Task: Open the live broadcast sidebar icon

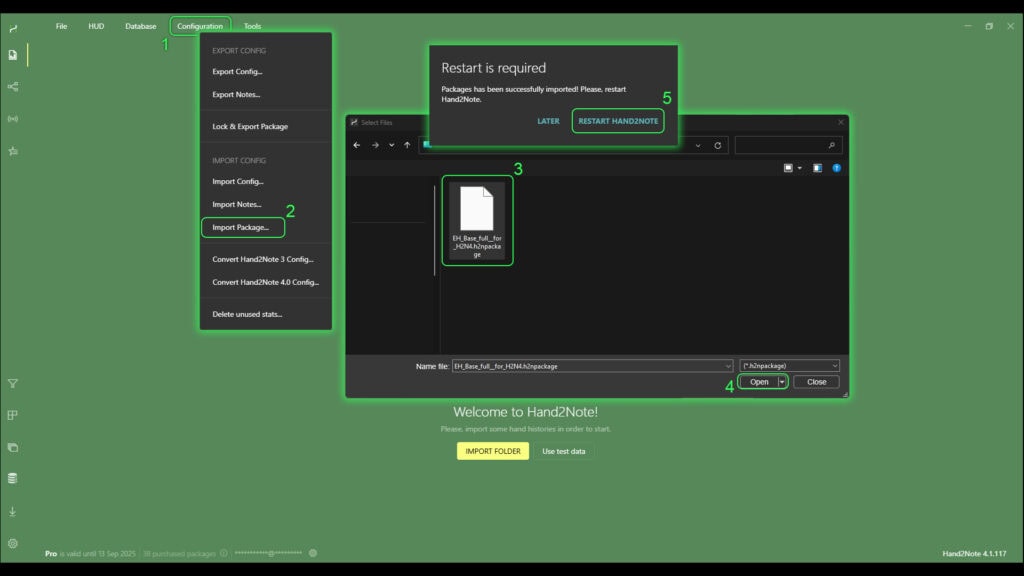Action: (x=13, y=119)
